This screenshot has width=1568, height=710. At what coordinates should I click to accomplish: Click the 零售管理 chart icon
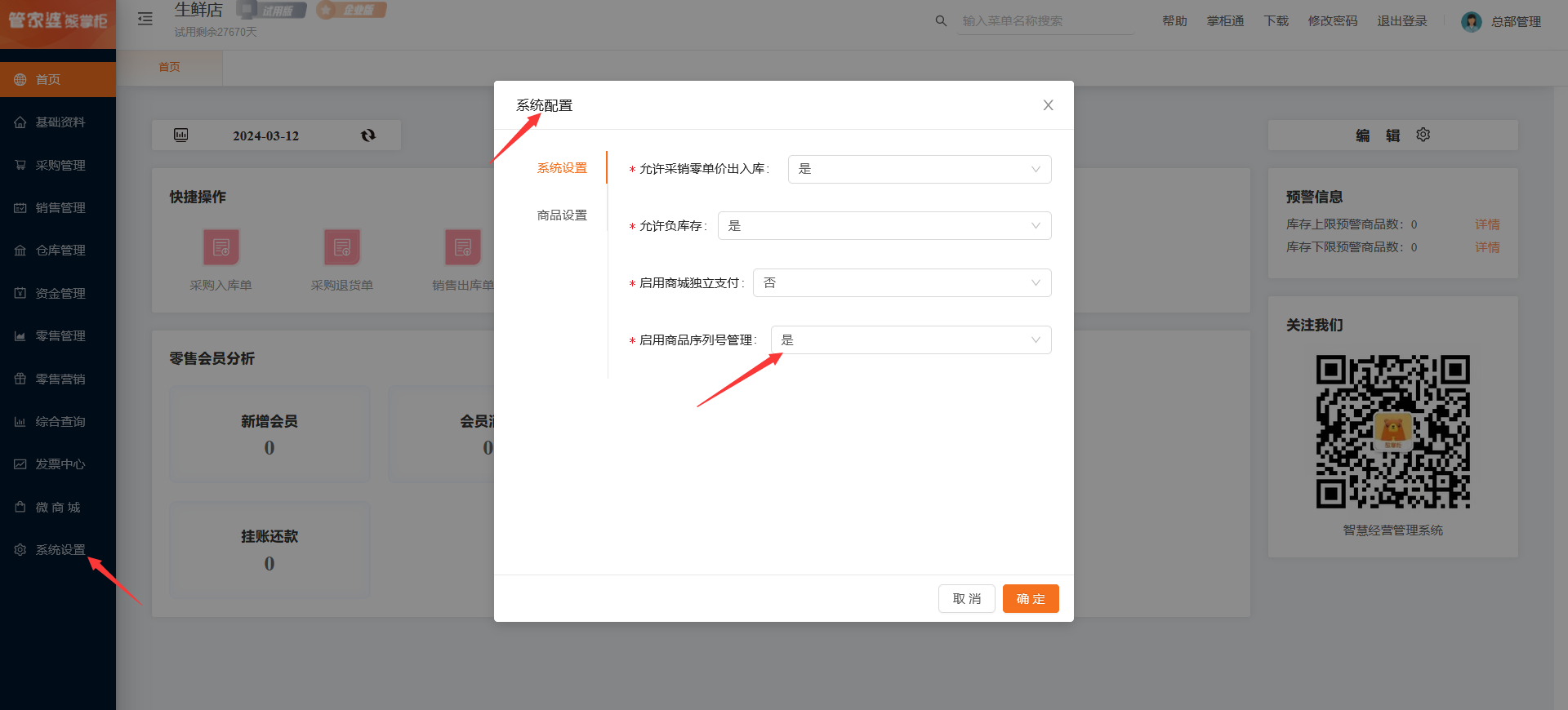pyautogui.click(x=20, y=336)
